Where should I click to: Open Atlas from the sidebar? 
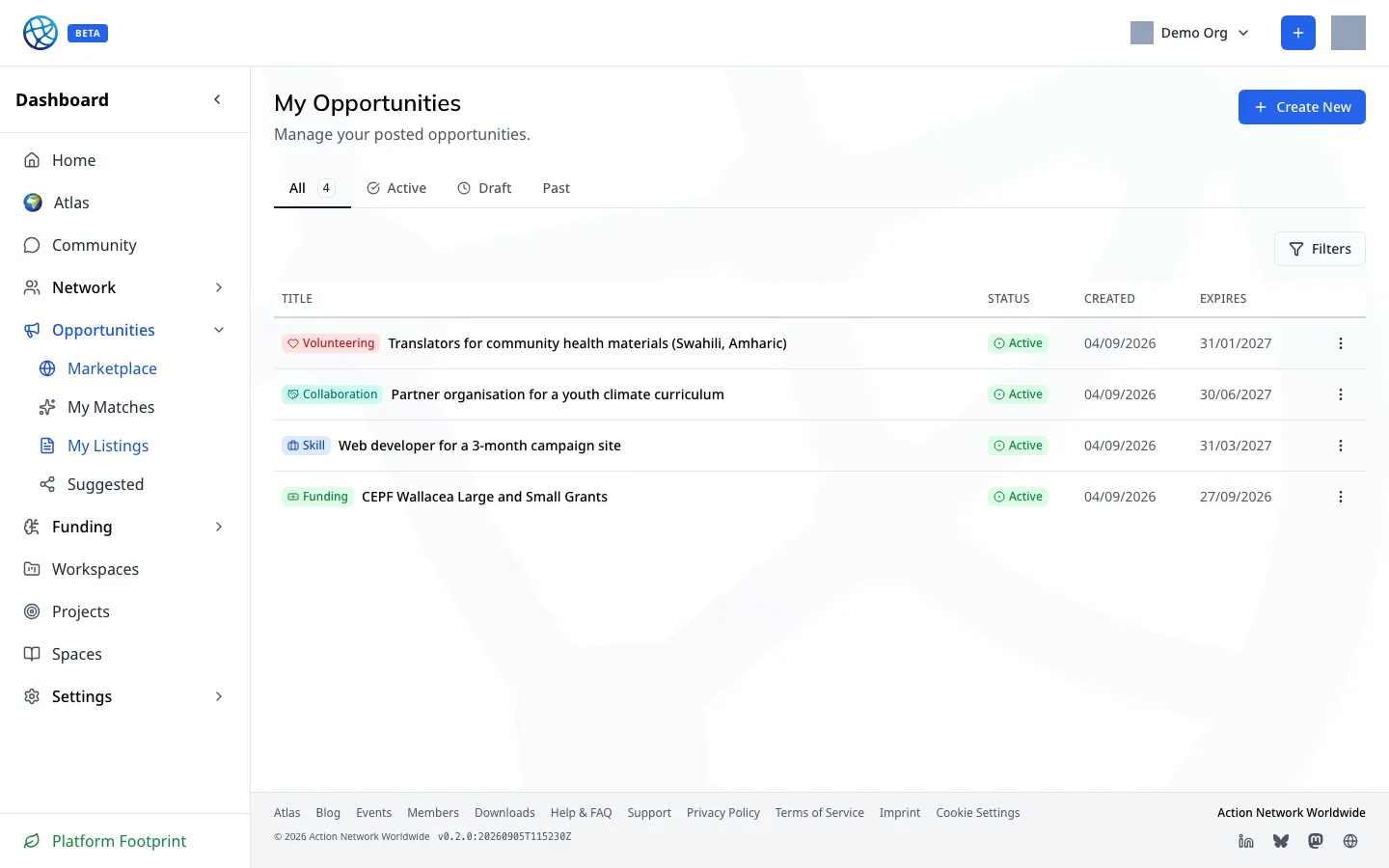click(x=125, y=203)
